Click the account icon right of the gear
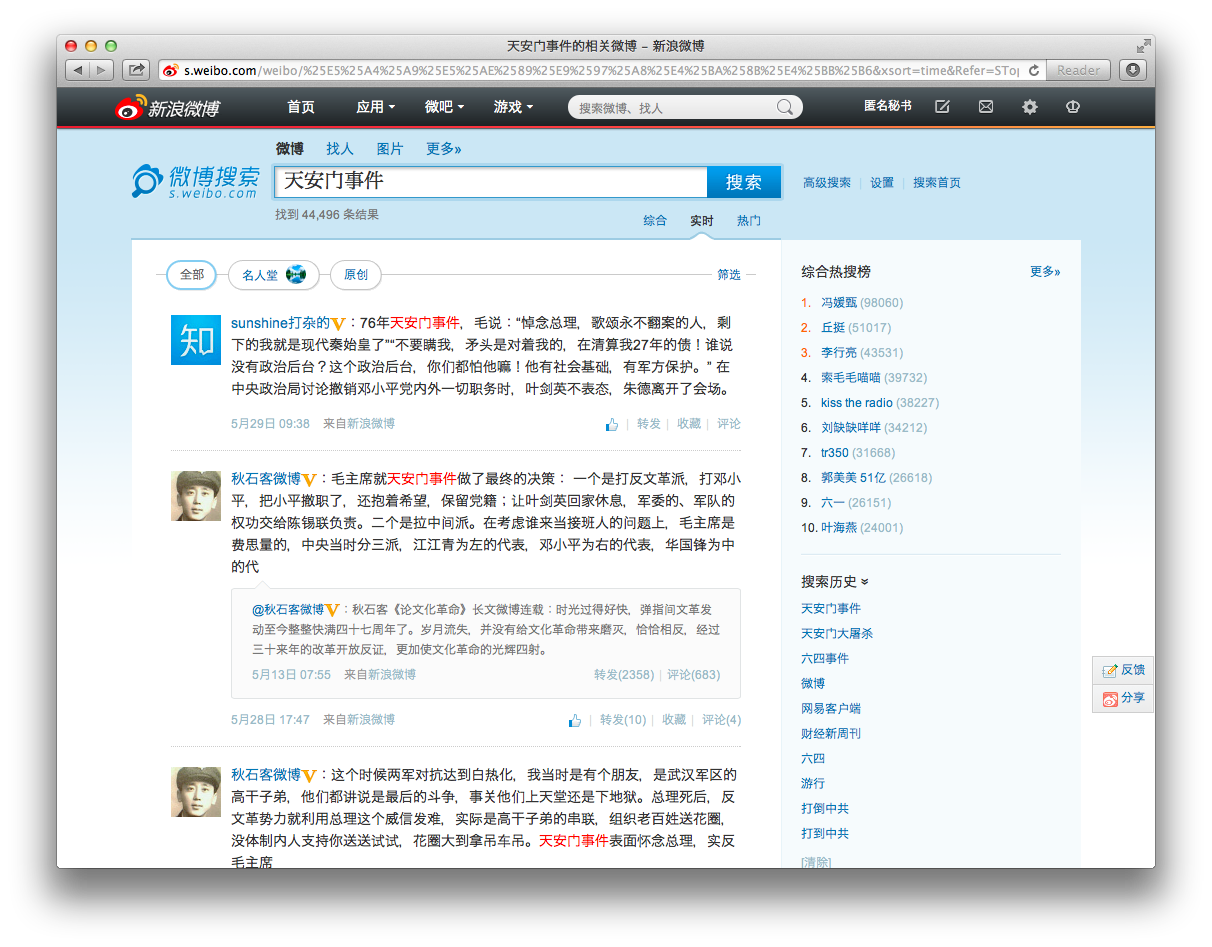This screenshot has width=1212, height=947. tap(1073, 107)
